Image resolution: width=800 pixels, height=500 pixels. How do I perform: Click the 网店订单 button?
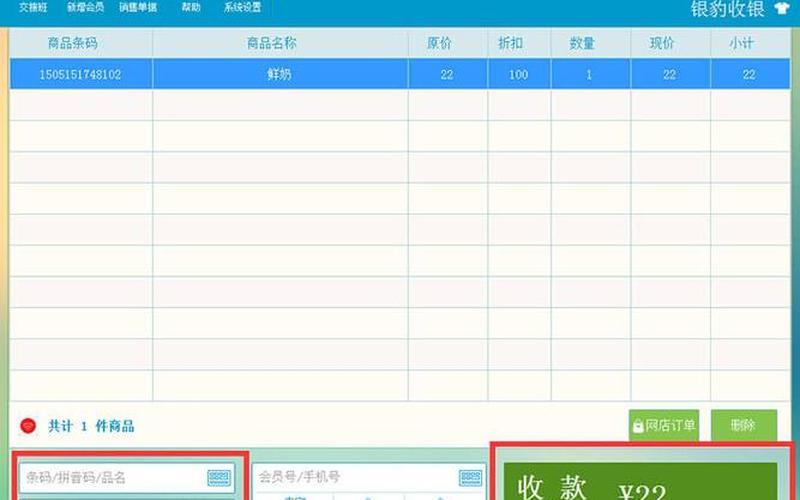[x=664, y=425]
